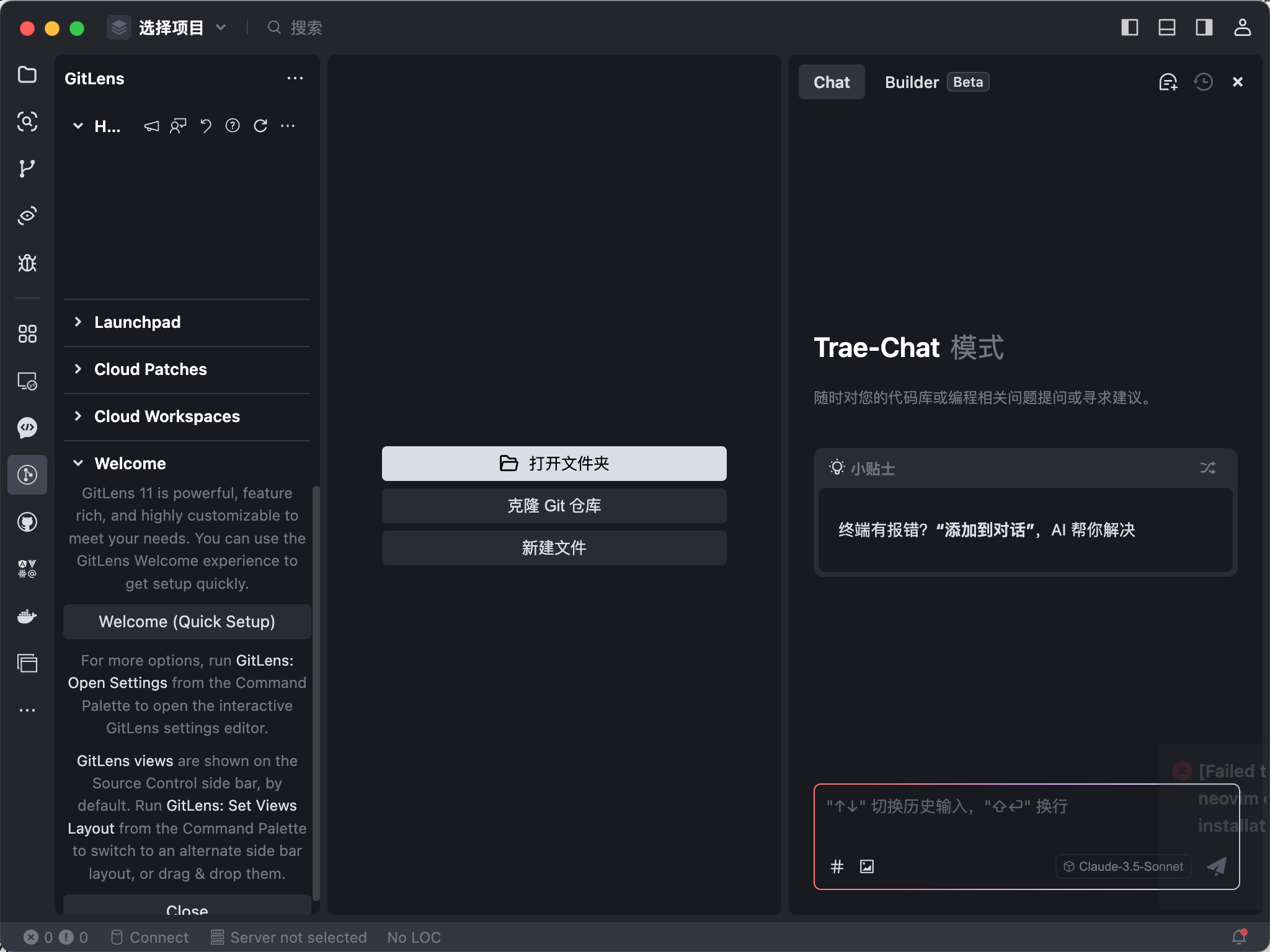The height and width of the screenshot is (952, 1270).
Task: Expand the Launchpad section
Action: coord(137,322)
